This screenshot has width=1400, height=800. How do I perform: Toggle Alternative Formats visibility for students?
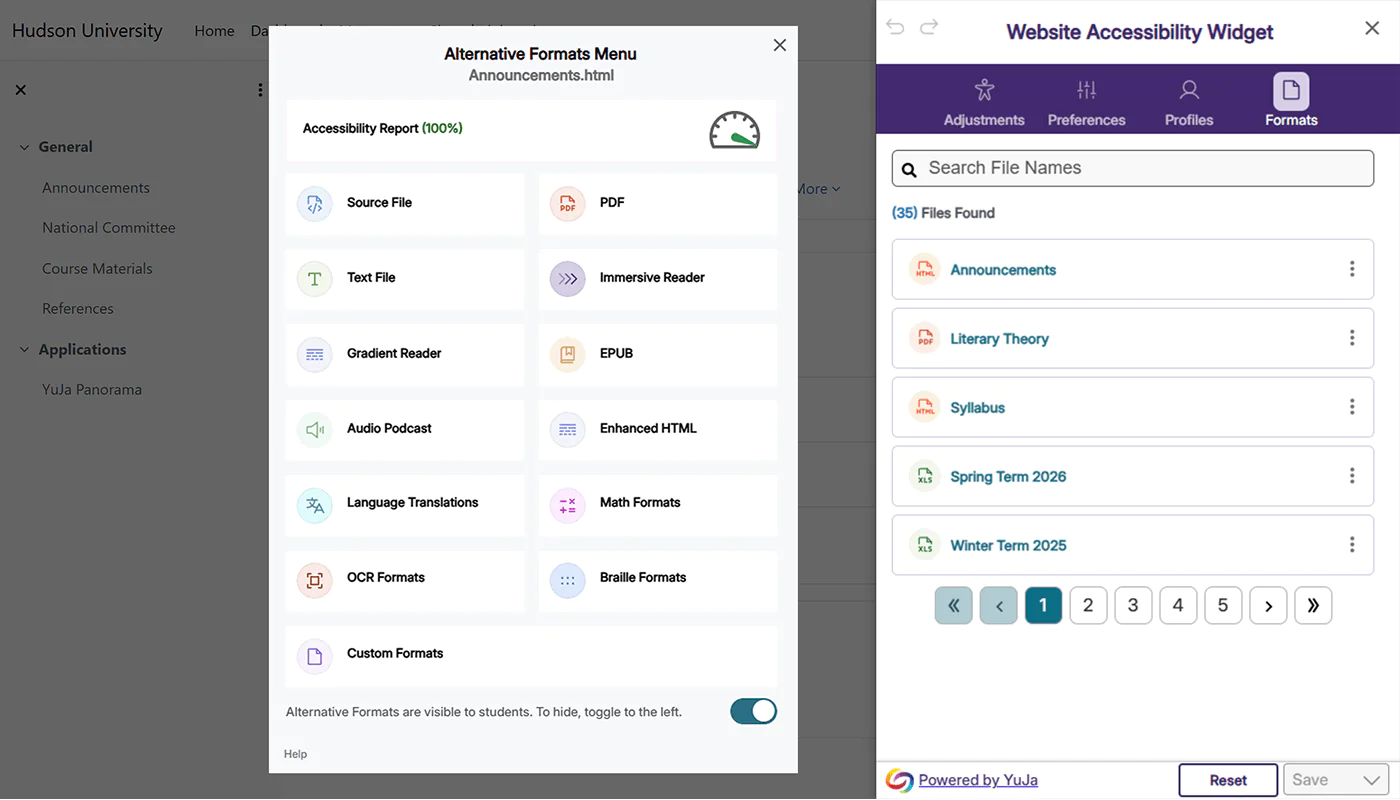(753, 711)
